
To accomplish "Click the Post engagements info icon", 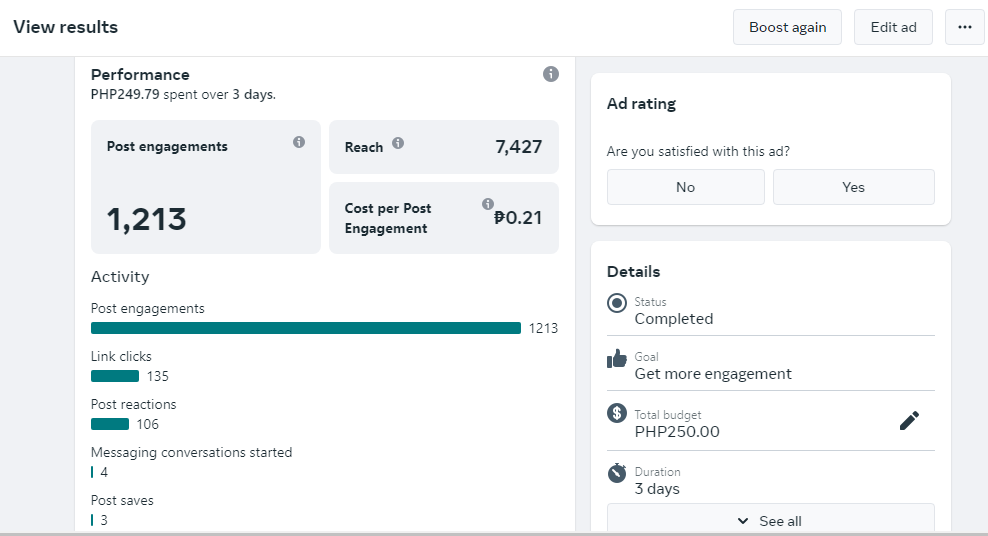I will click(x=299, y=142).
